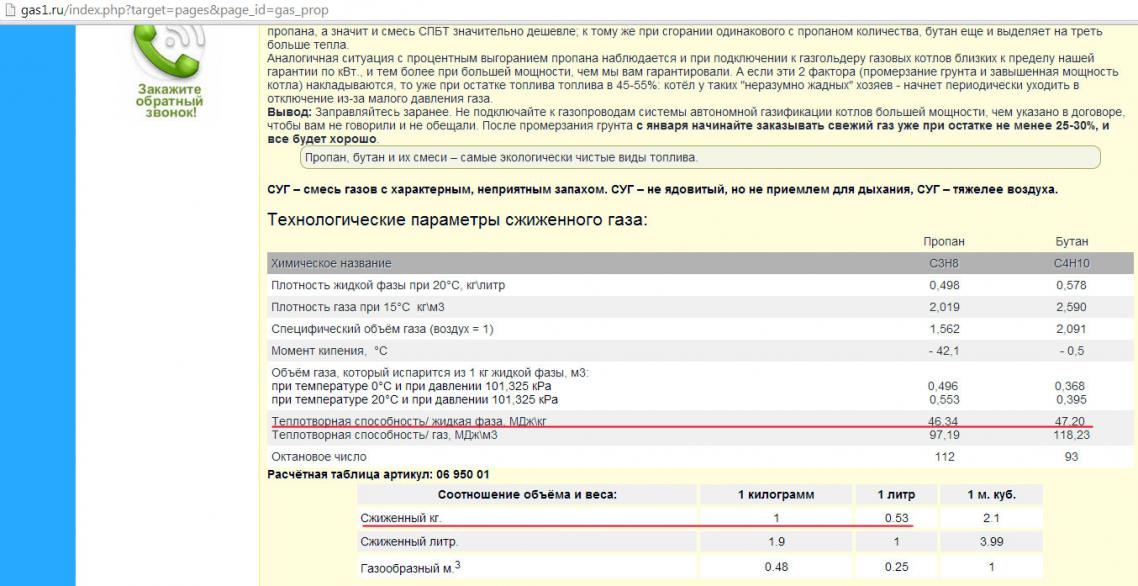Viewport: 1138px width, 586px height.
Task: Click the octane value 93
Action: 1071,457
